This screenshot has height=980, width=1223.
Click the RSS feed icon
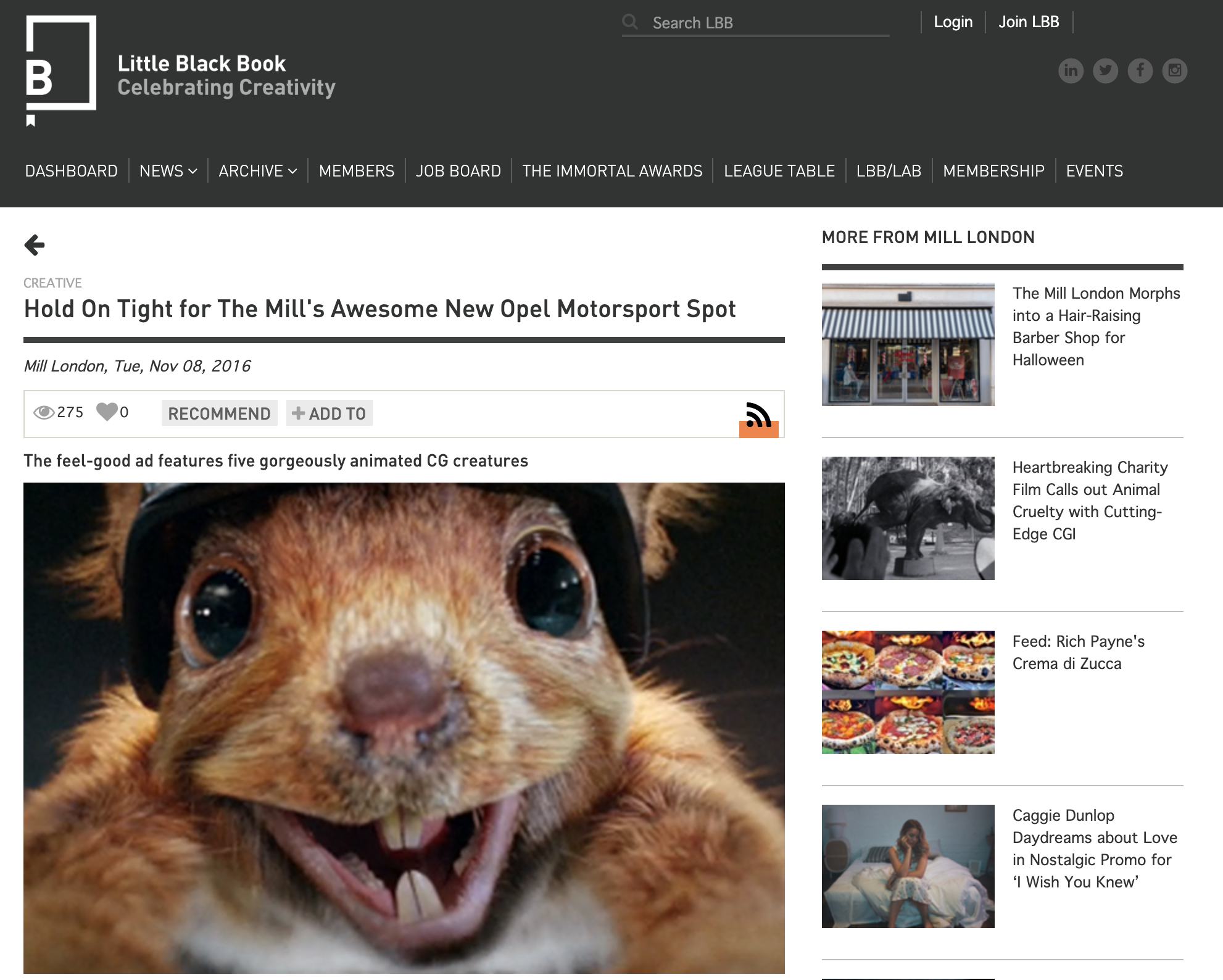click(x=758, y=417)
